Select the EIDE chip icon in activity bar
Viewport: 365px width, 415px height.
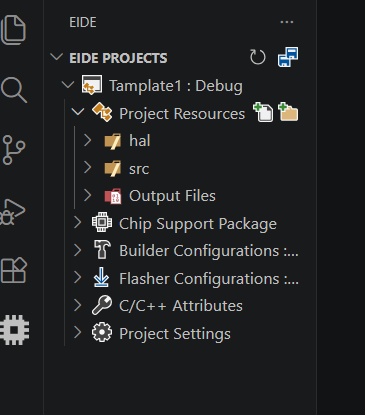coord(15,330)
